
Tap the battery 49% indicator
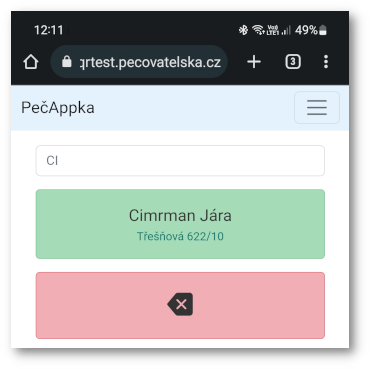click(x=311, y=30)
